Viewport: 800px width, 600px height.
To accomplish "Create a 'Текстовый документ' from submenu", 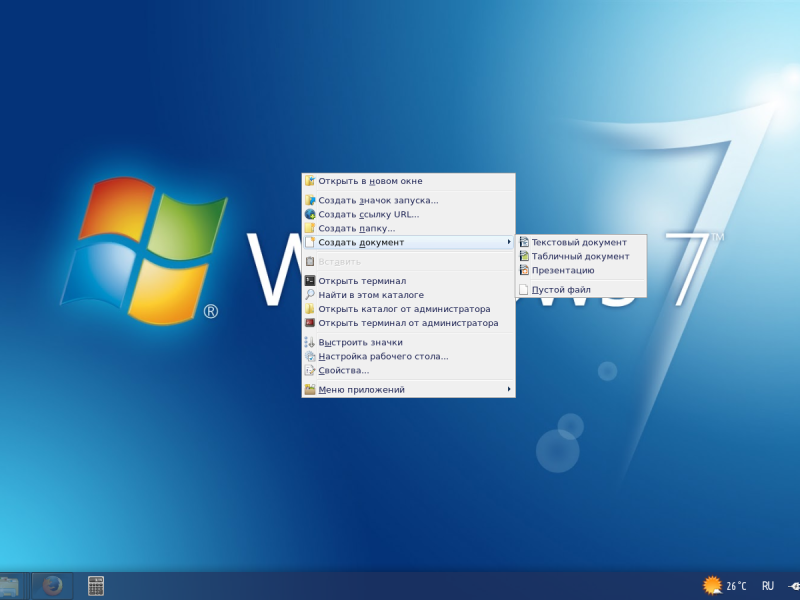I will coord(581,242).
